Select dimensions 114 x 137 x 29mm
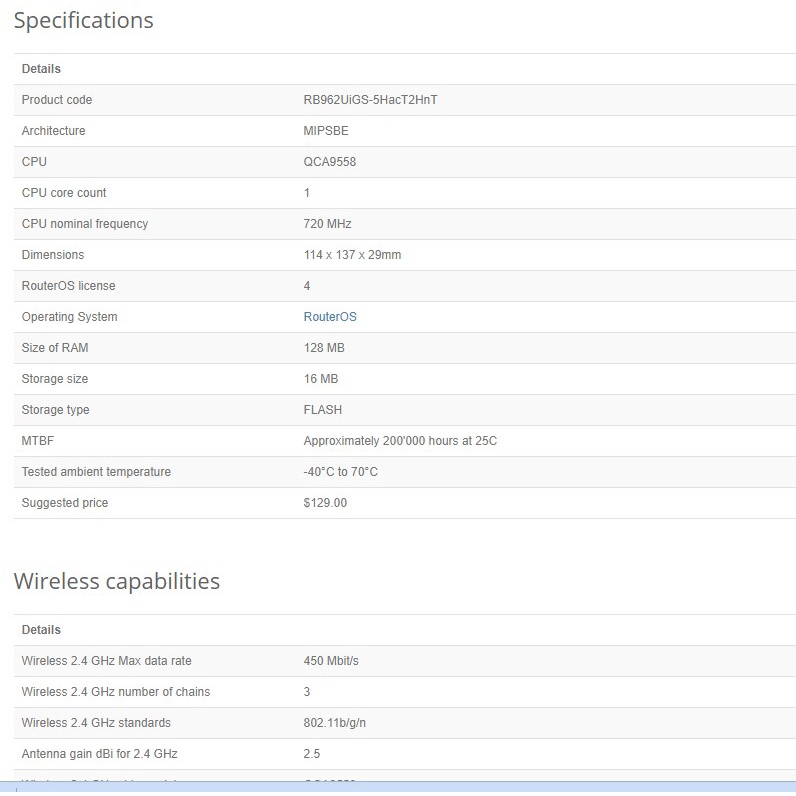Screen dimensions: 796x796 click(352, 255)
